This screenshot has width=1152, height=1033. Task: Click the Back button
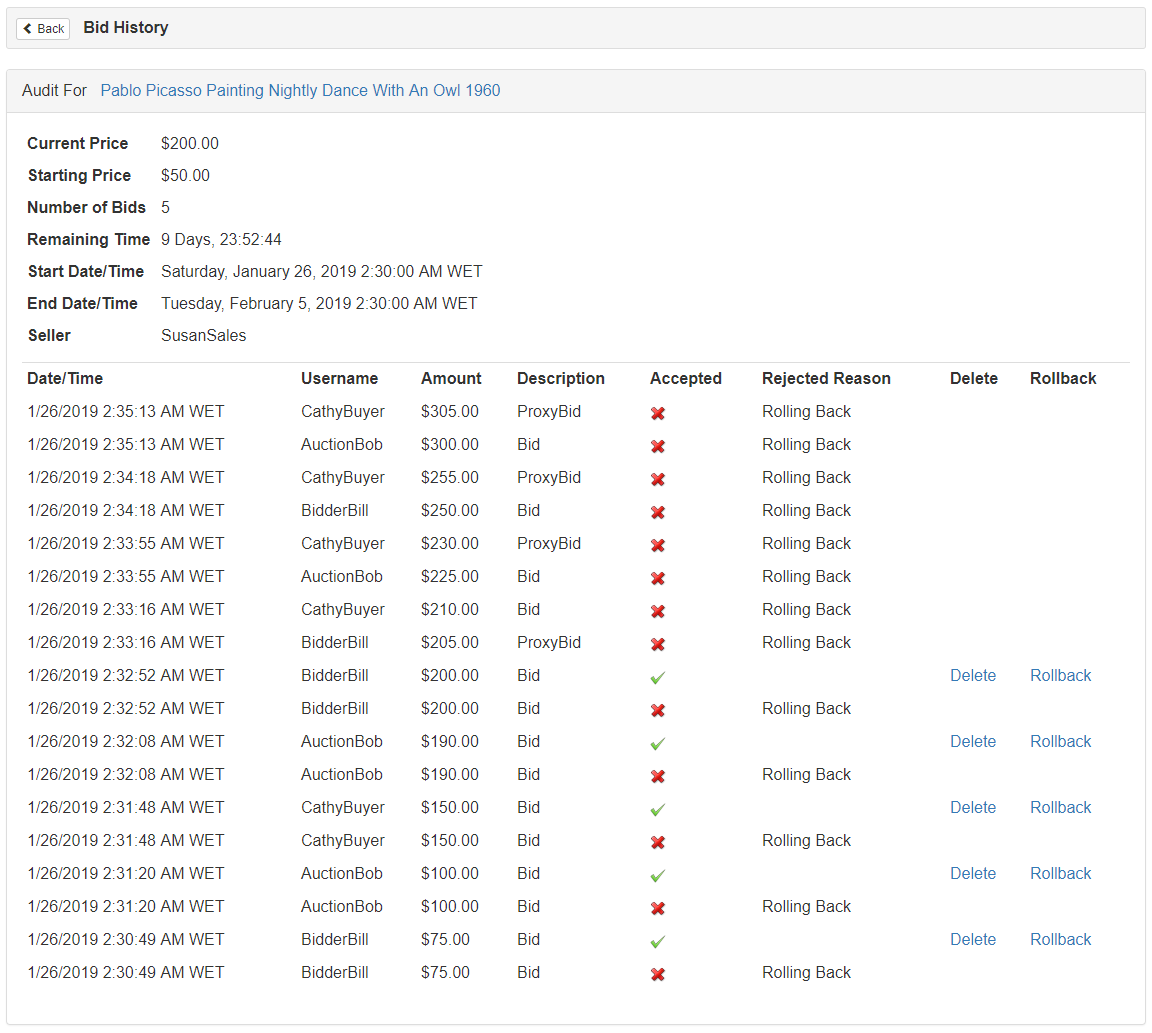[43, 29]
